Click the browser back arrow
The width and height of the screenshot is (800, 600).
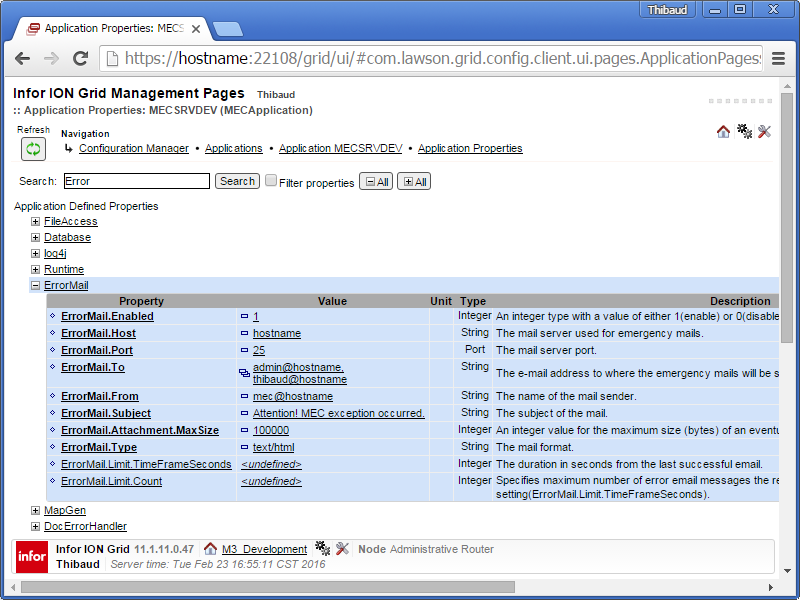pos(24,59)
